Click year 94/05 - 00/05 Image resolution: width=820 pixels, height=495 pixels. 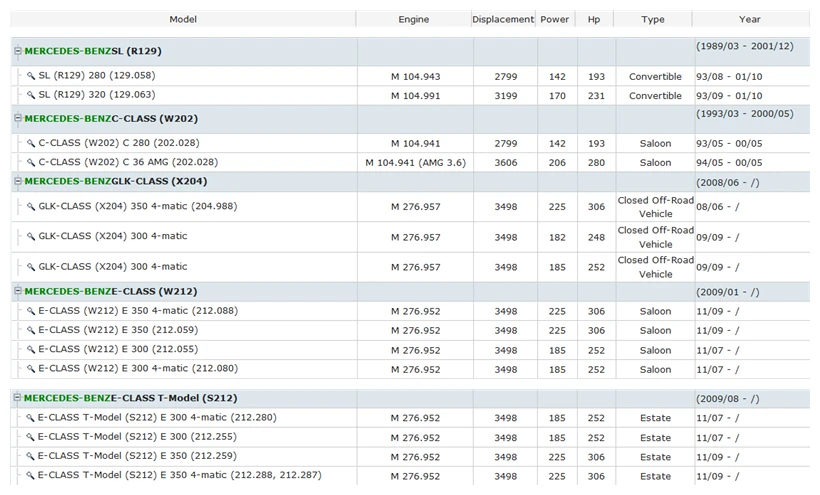coord(729,163)
